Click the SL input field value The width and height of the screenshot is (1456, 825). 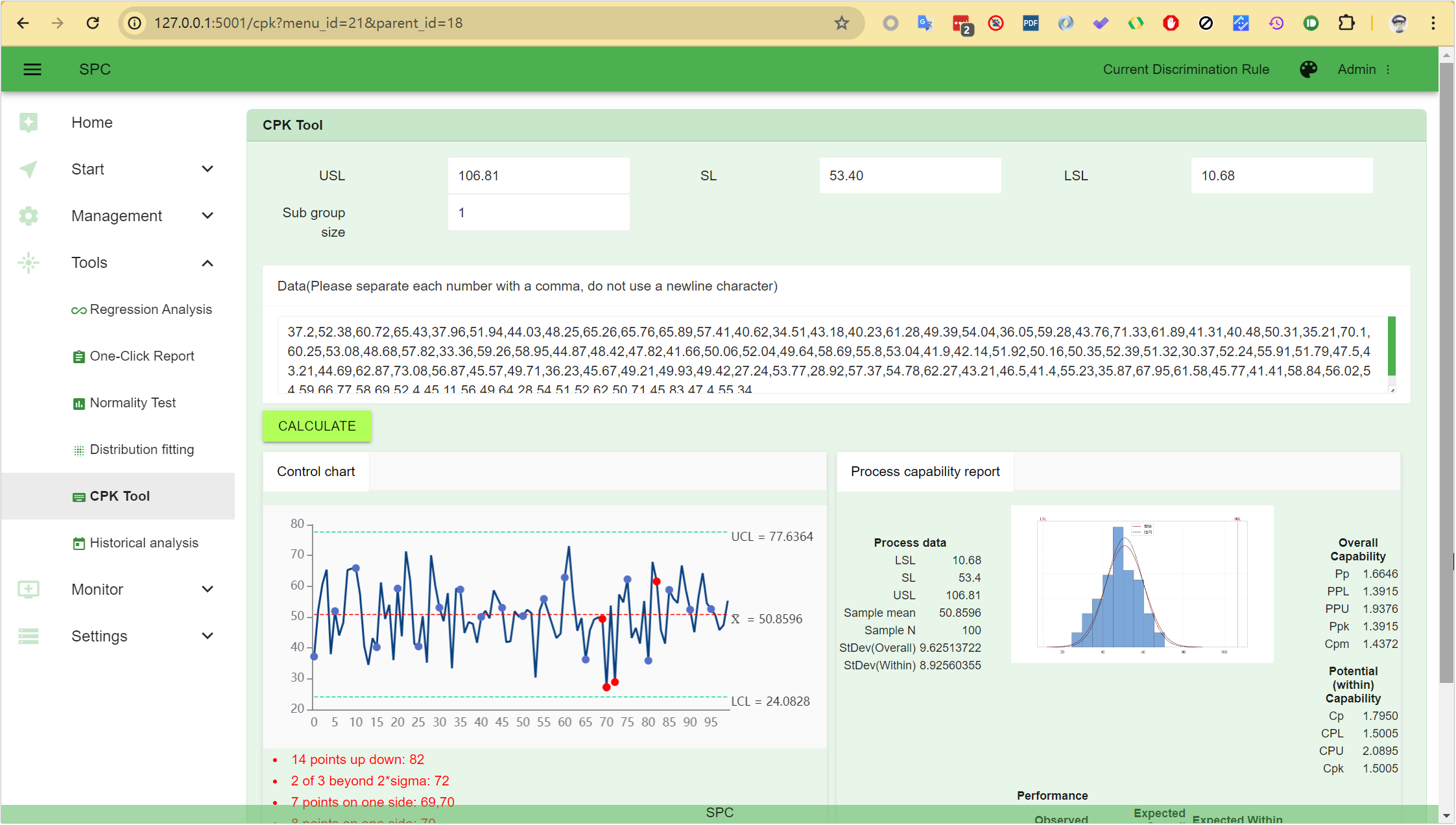coord(909,175)
